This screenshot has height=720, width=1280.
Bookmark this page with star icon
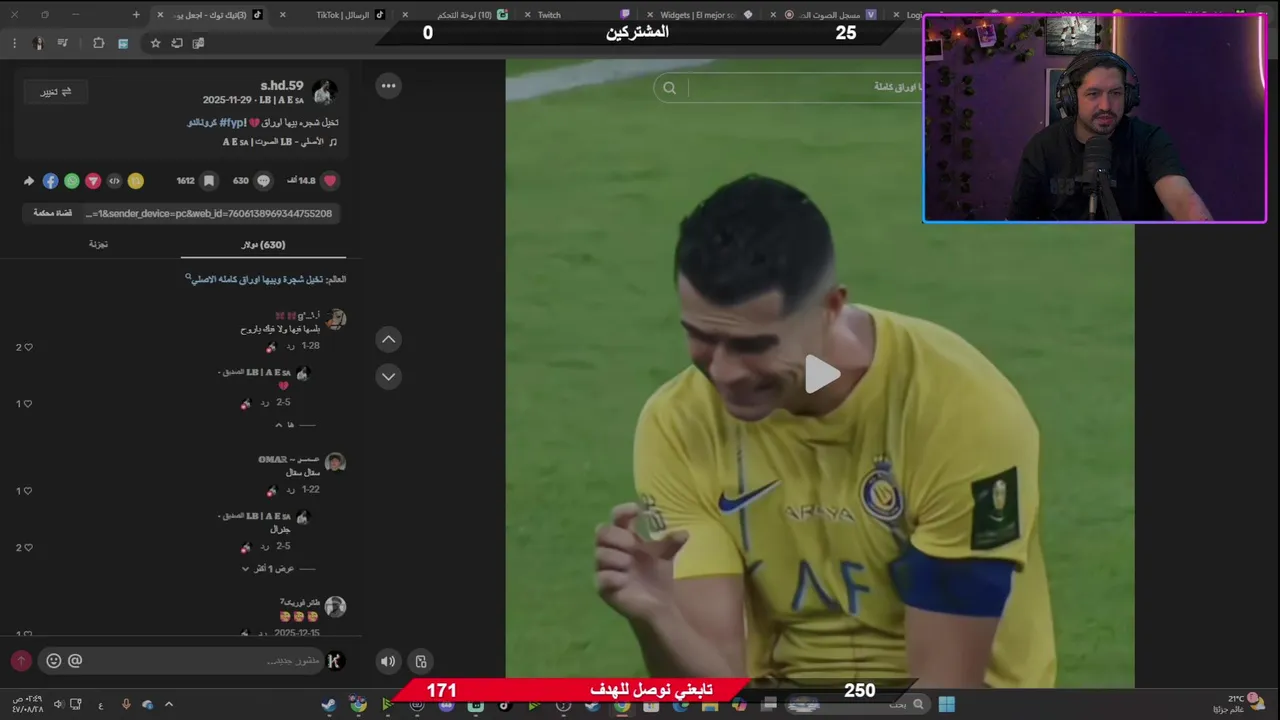click(x=155, y=43)
